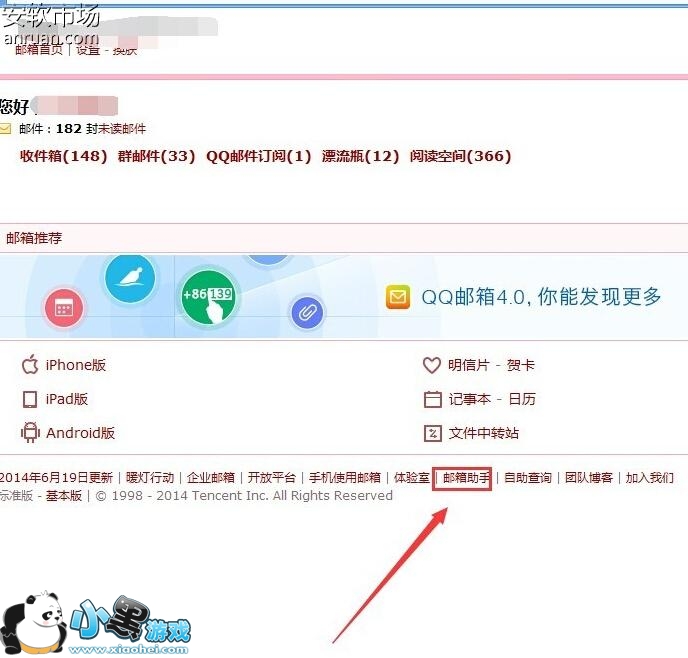Open 阅读空间(366) reading space
Image resolution: width=688 pixels, height=658 pixels.
(x=460, y=156)
